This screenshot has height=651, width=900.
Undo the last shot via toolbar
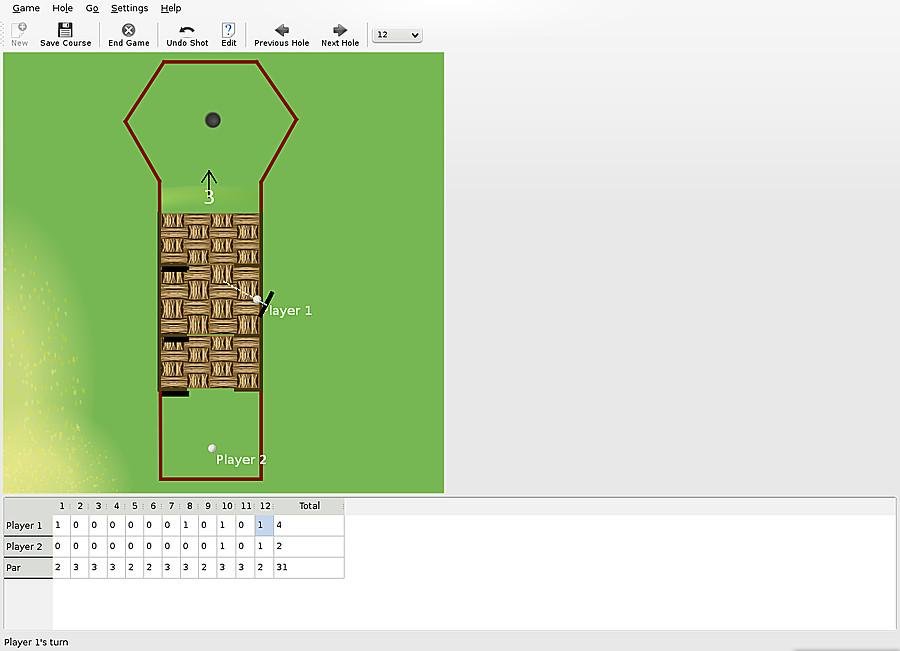tap(187, 30)
